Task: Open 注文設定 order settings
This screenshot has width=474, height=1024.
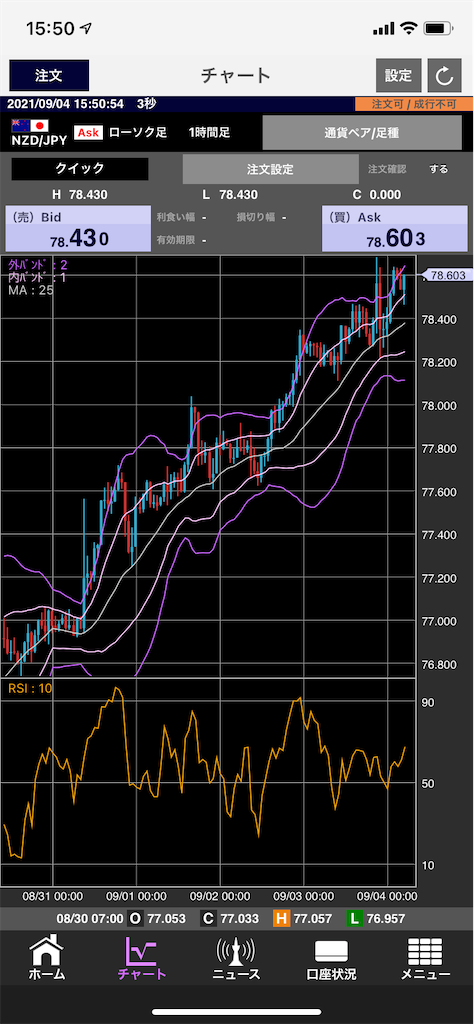Action: pos(270,169)
